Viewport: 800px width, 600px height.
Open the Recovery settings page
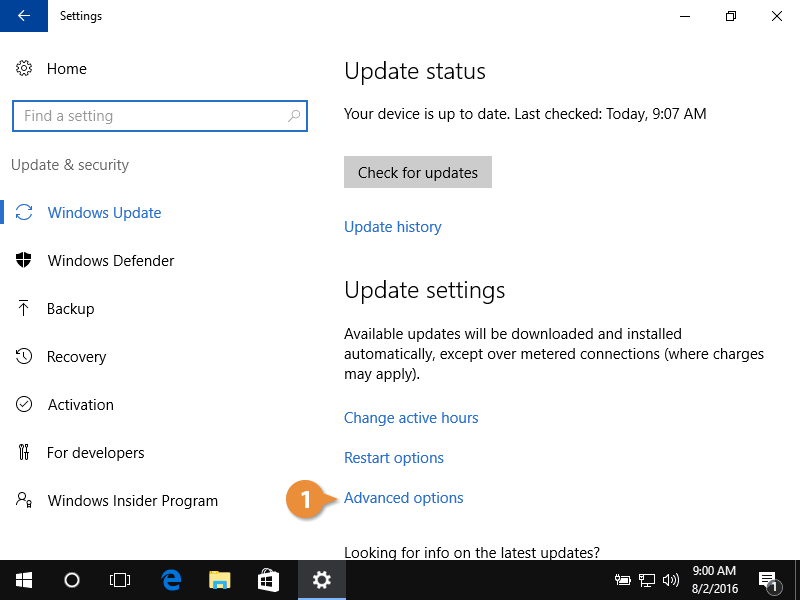76,357
